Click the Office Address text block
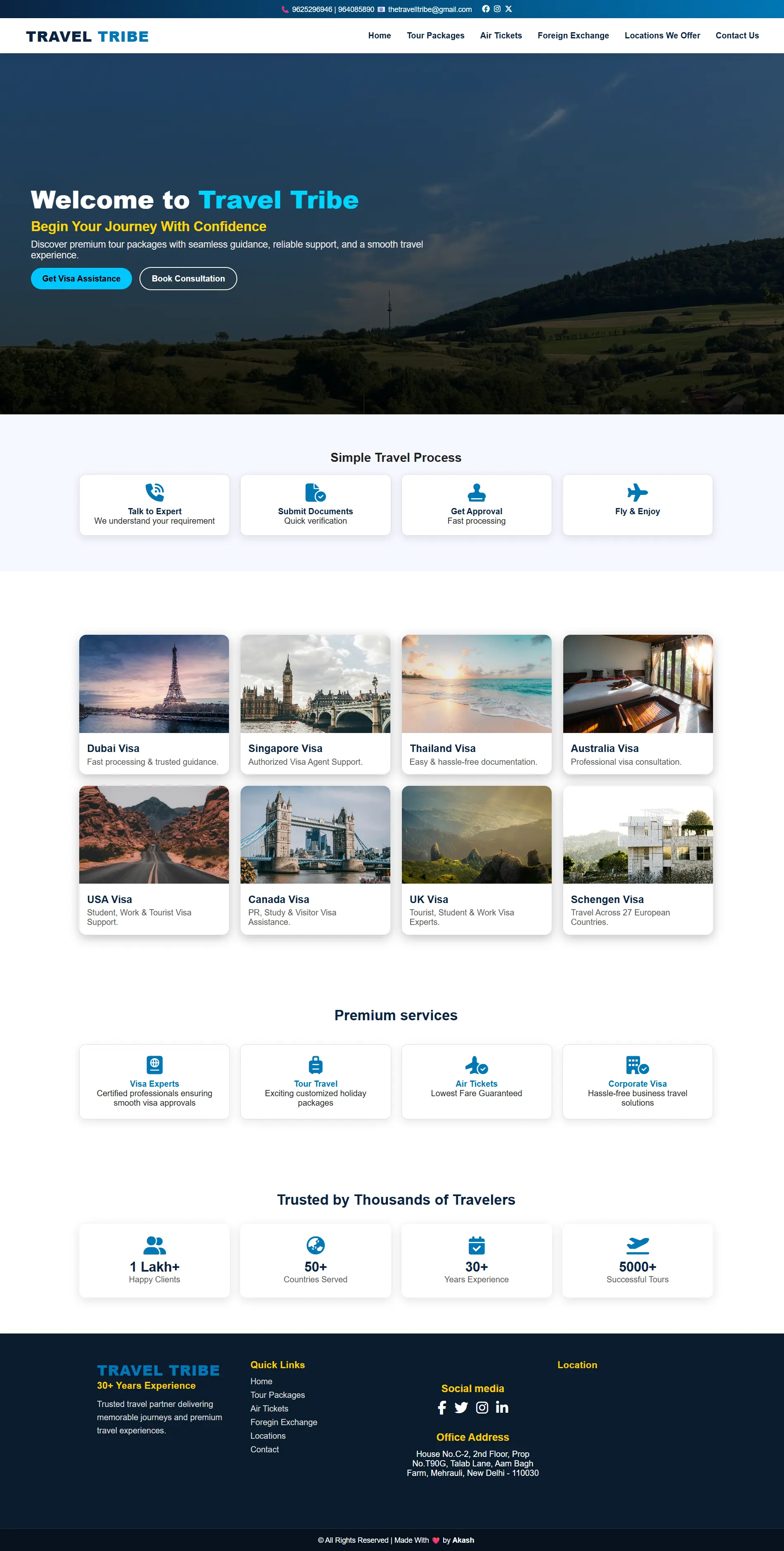Viewport: 784px width, 1551px height. click(473, 1463)
